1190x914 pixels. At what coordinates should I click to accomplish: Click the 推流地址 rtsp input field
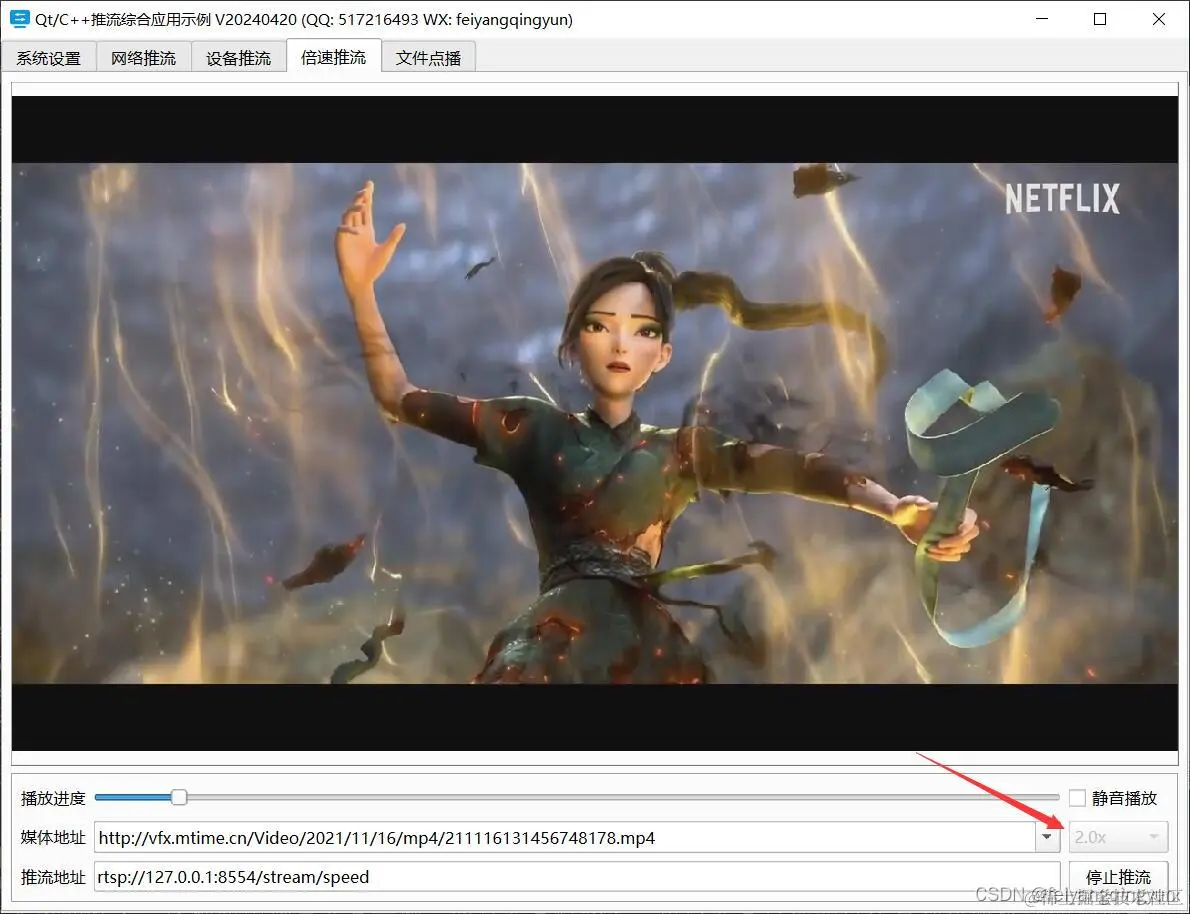click(x=577, y=877)
